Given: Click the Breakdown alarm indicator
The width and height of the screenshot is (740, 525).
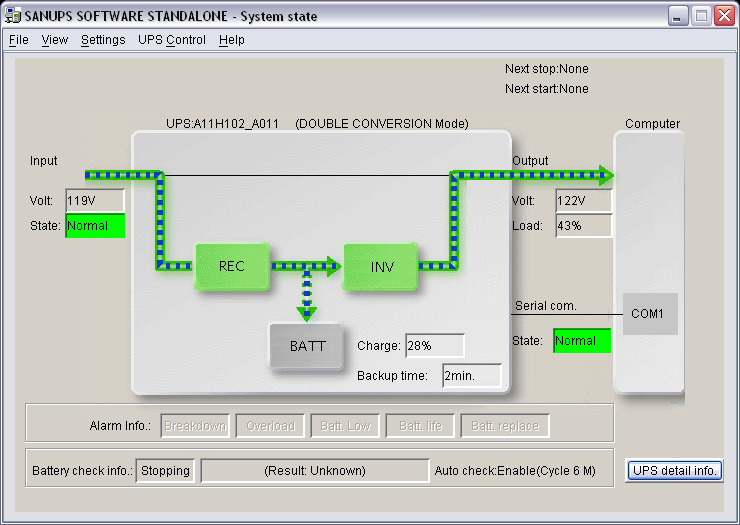Looking at the screenshot, I should (195, 426).
